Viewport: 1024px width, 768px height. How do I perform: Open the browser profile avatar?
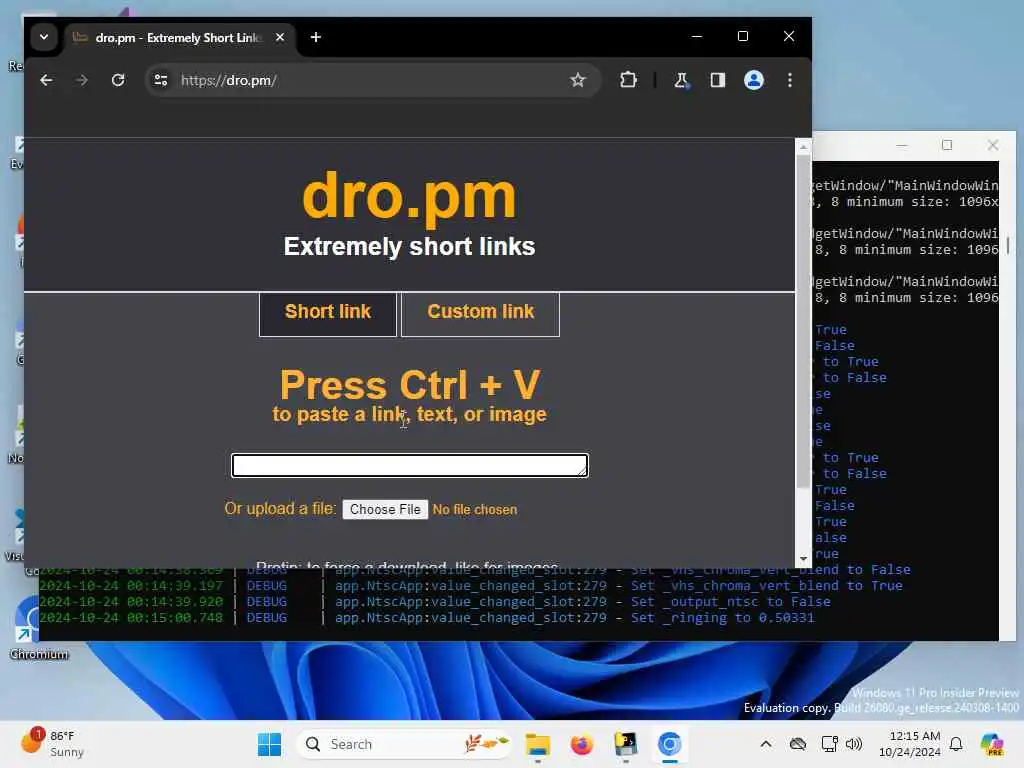[754, 80]
